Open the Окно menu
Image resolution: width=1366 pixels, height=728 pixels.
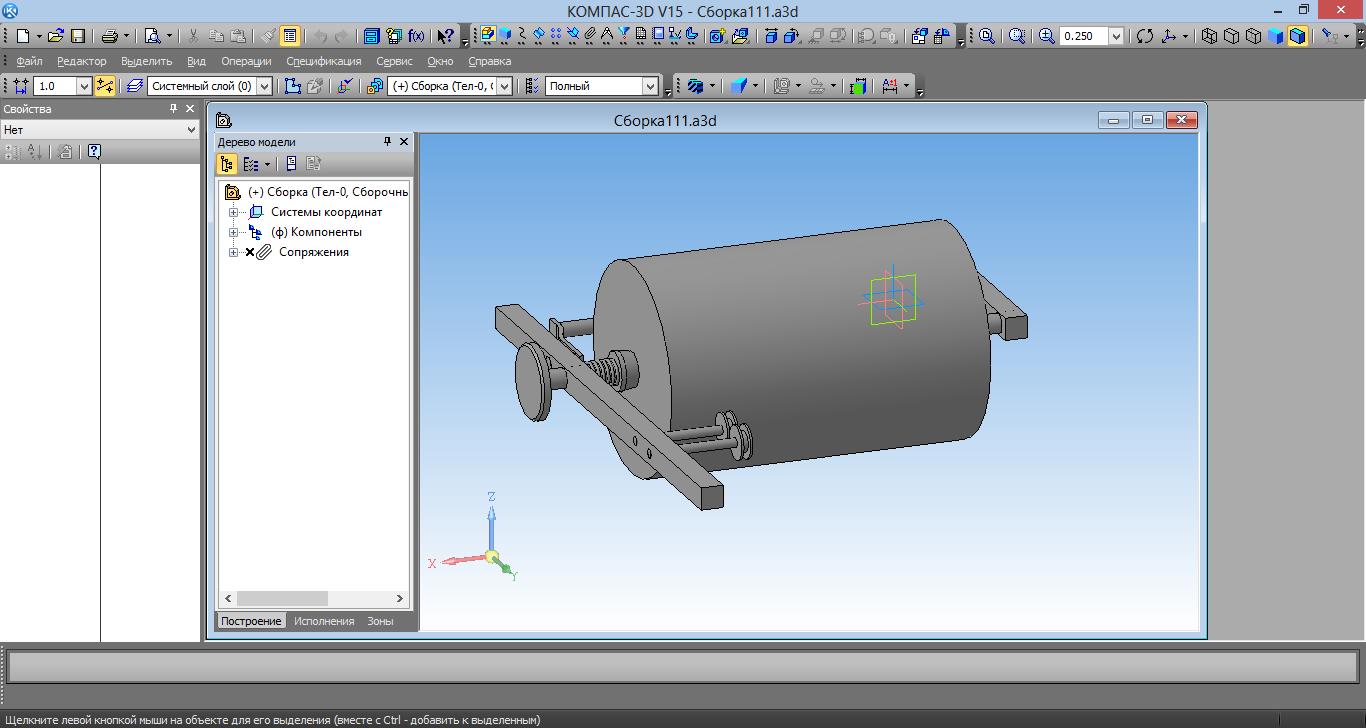coord(440,61)
